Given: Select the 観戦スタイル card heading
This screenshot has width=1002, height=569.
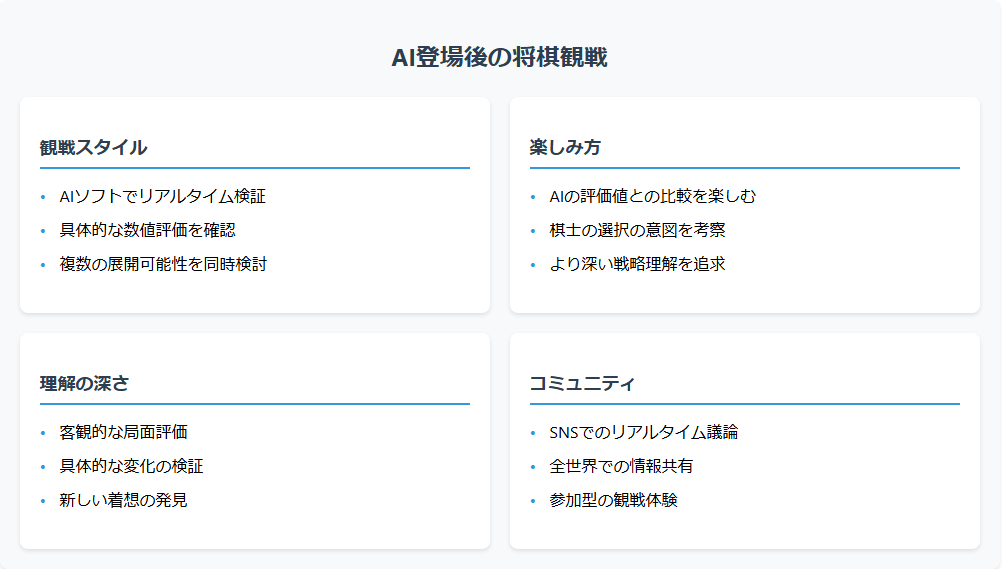Looking at the screenshot, I should [x=94, y=147].
